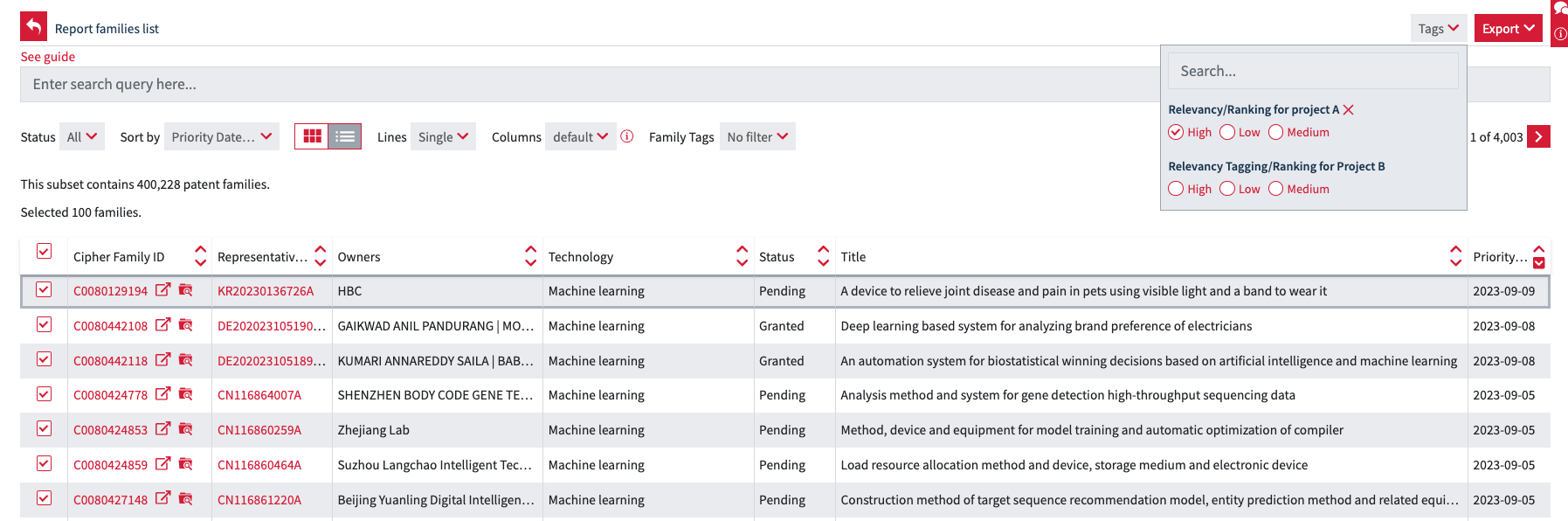Toggle the select-all header checkbox

click(44, 252)
